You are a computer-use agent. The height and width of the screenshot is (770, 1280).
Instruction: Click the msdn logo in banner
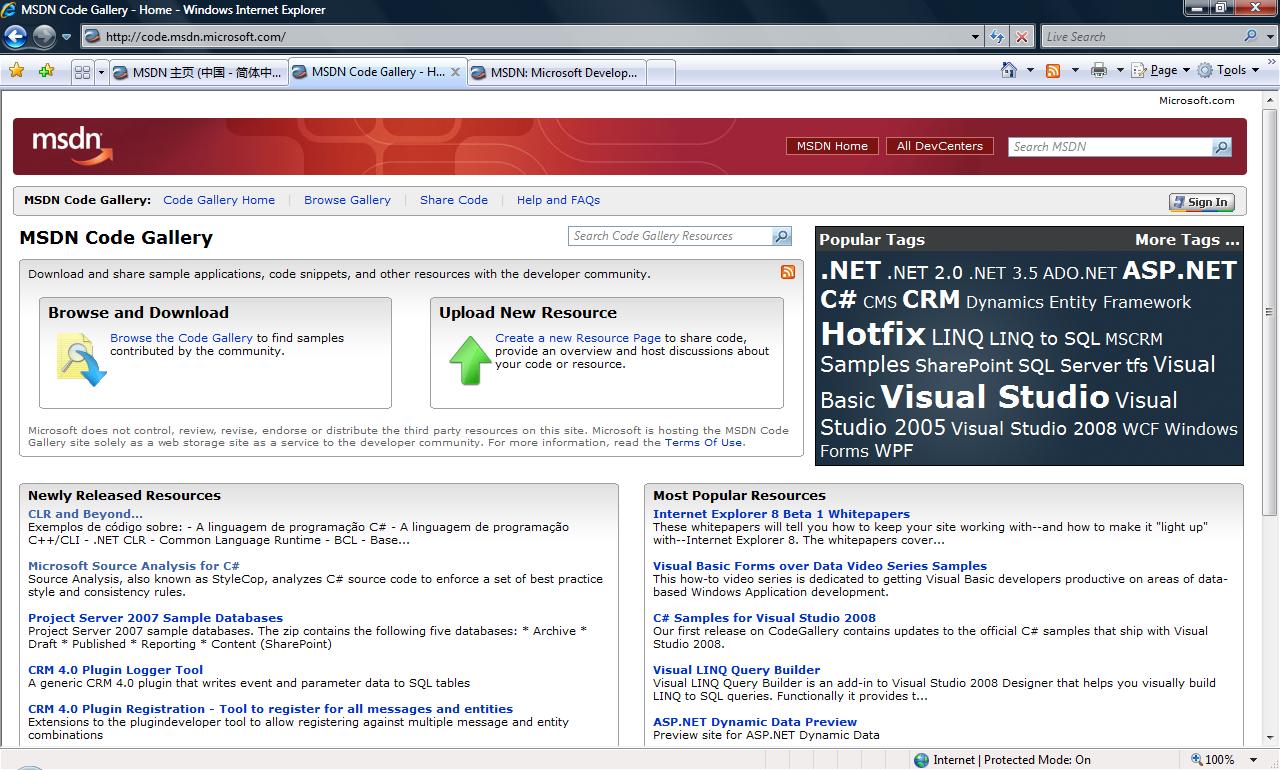pyautogui.click(x=71, y=146)
